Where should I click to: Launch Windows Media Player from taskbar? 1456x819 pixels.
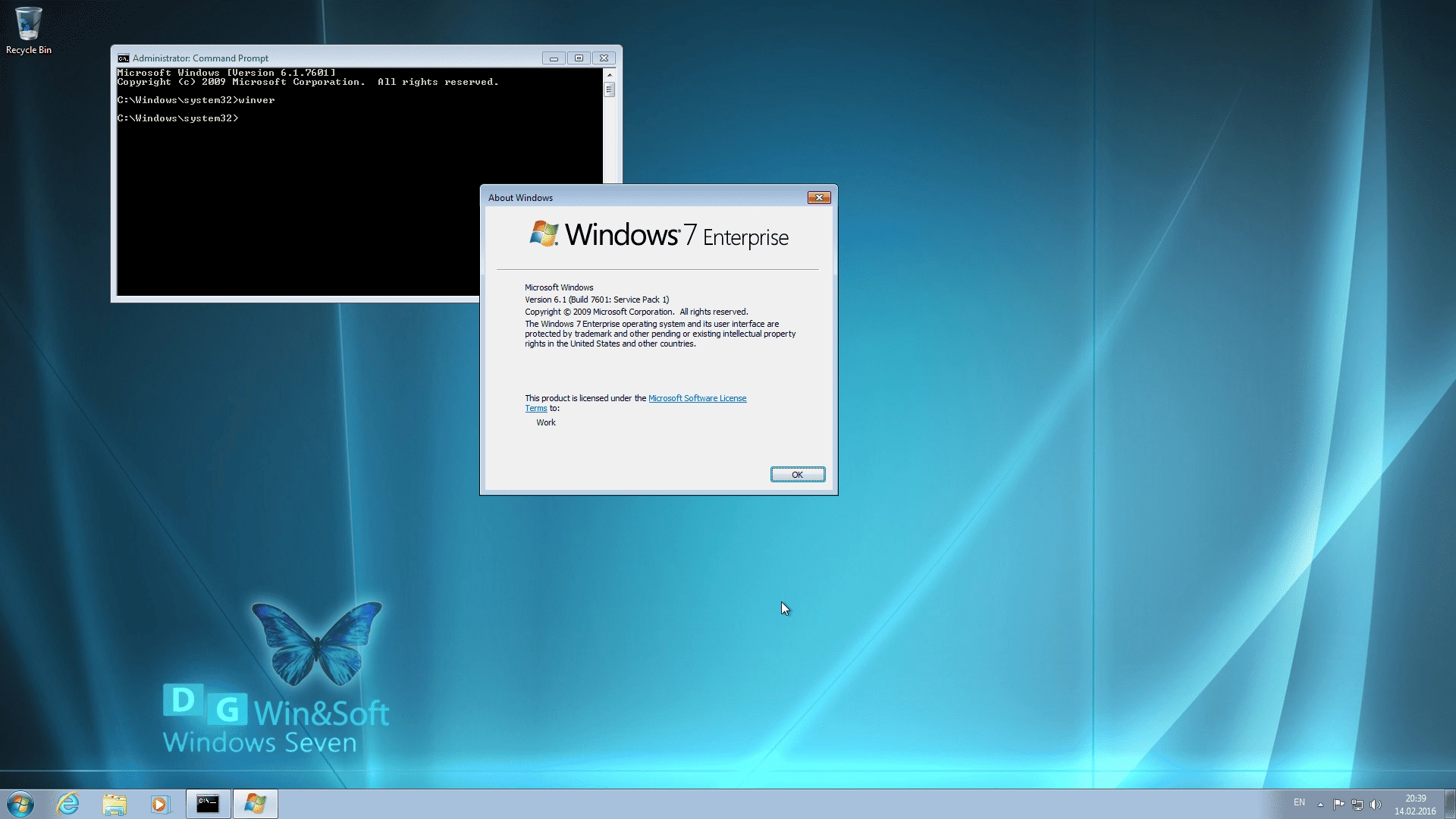(x=160, y=804)
